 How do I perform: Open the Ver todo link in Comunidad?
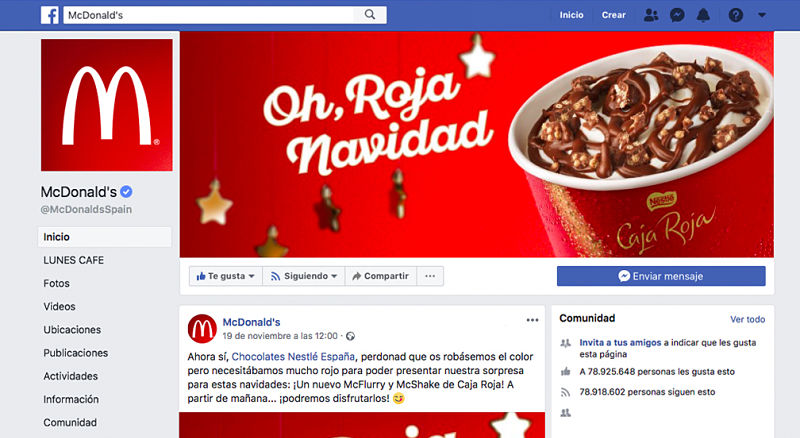[747, 320]
